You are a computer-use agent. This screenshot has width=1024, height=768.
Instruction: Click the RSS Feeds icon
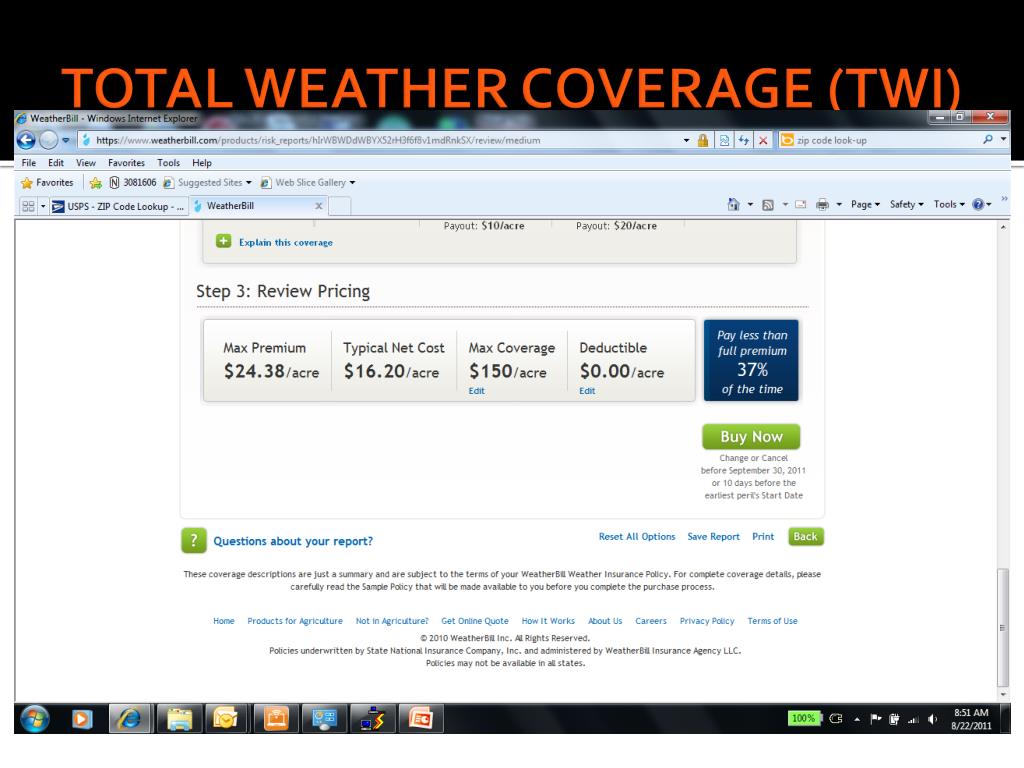(x=768, y=204)
